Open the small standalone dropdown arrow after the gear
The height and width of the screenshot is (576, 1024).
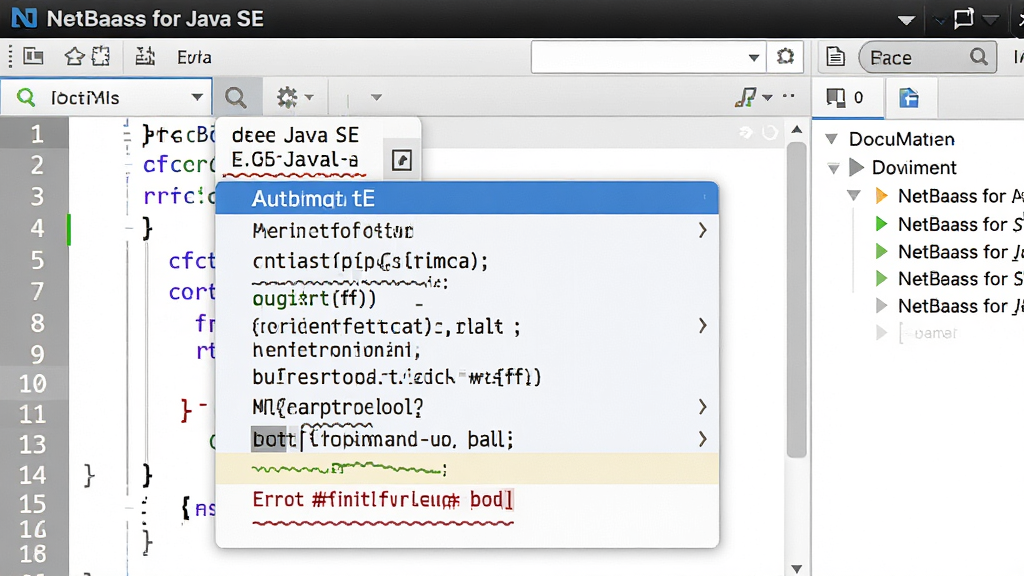click(x=376, y=97)
